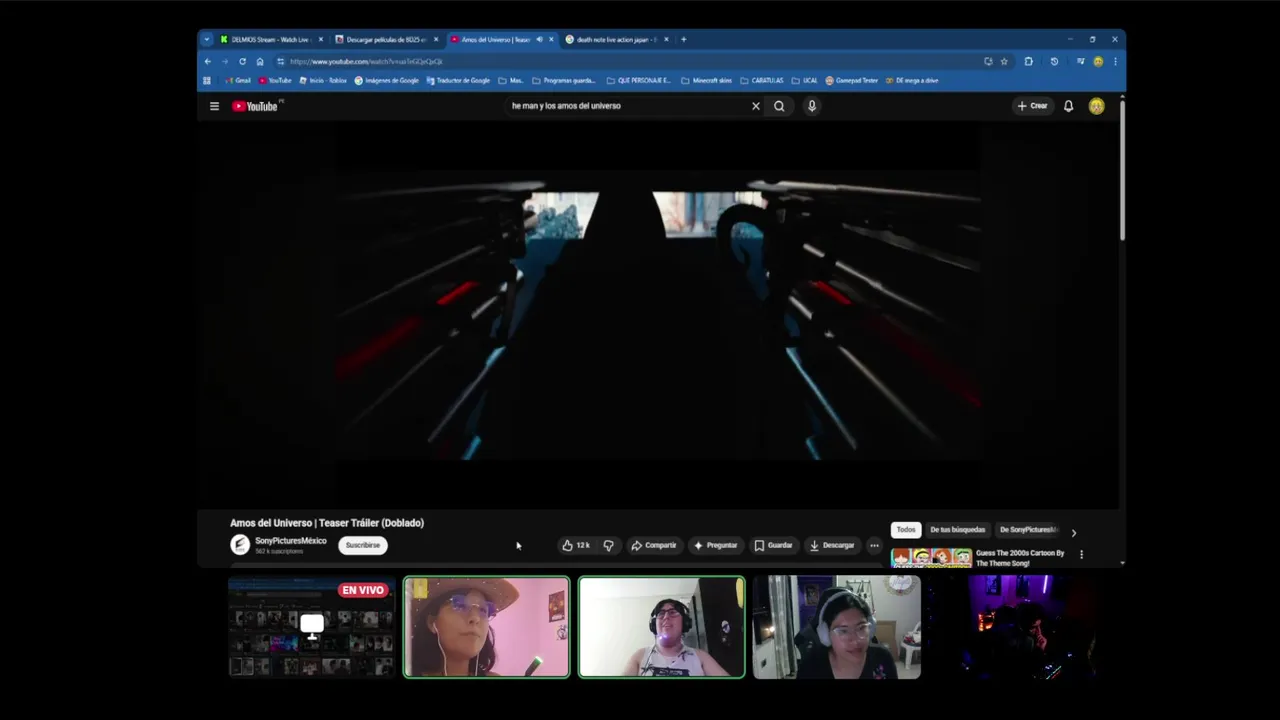Open the browser three-dot menu
The height and width of the screenshot is (720, 1280).
pos(1115,61)
